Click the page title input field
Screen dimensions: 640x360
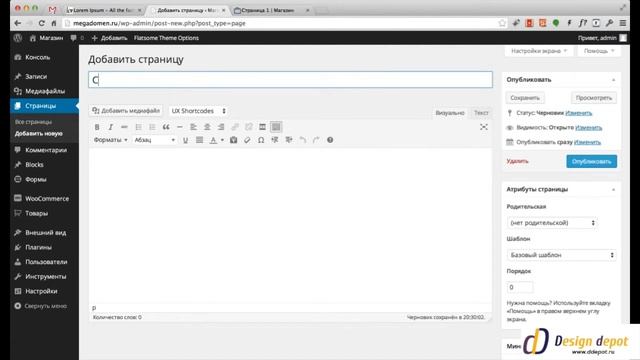pos(290,80)
